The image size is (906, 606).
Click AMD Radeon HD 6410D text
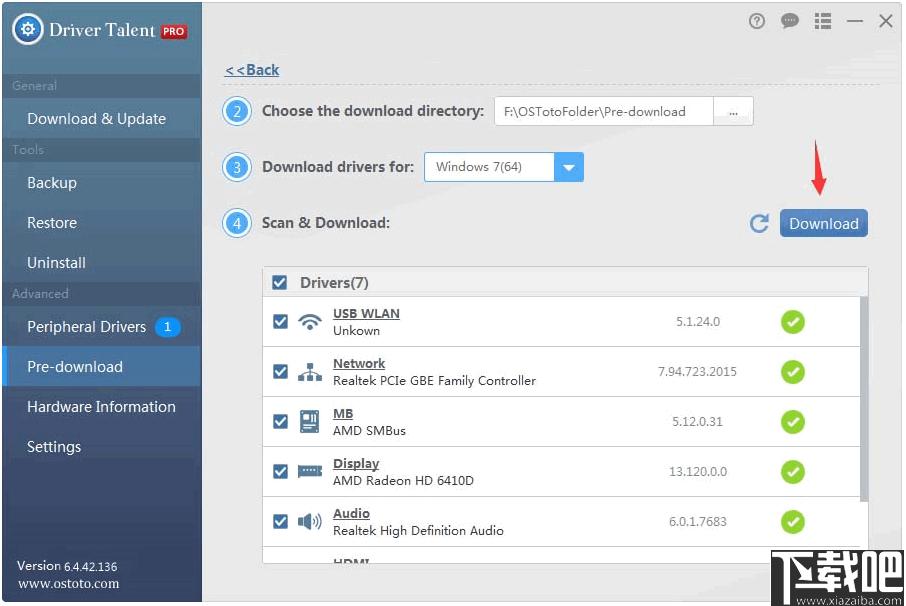click(x=403, y=481)
